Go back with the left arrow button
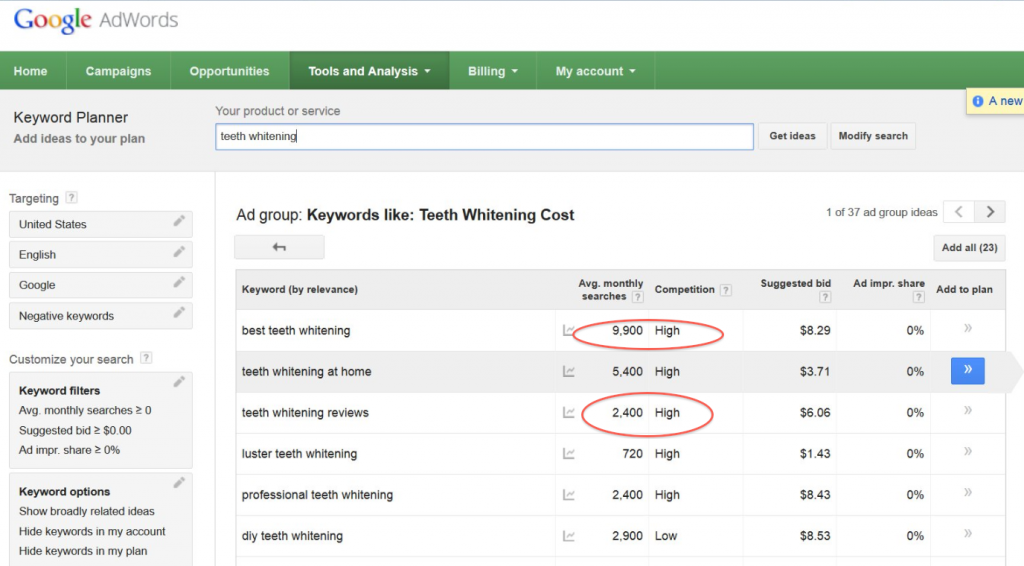Screen dimensions: 1024x566 (279, 247)
